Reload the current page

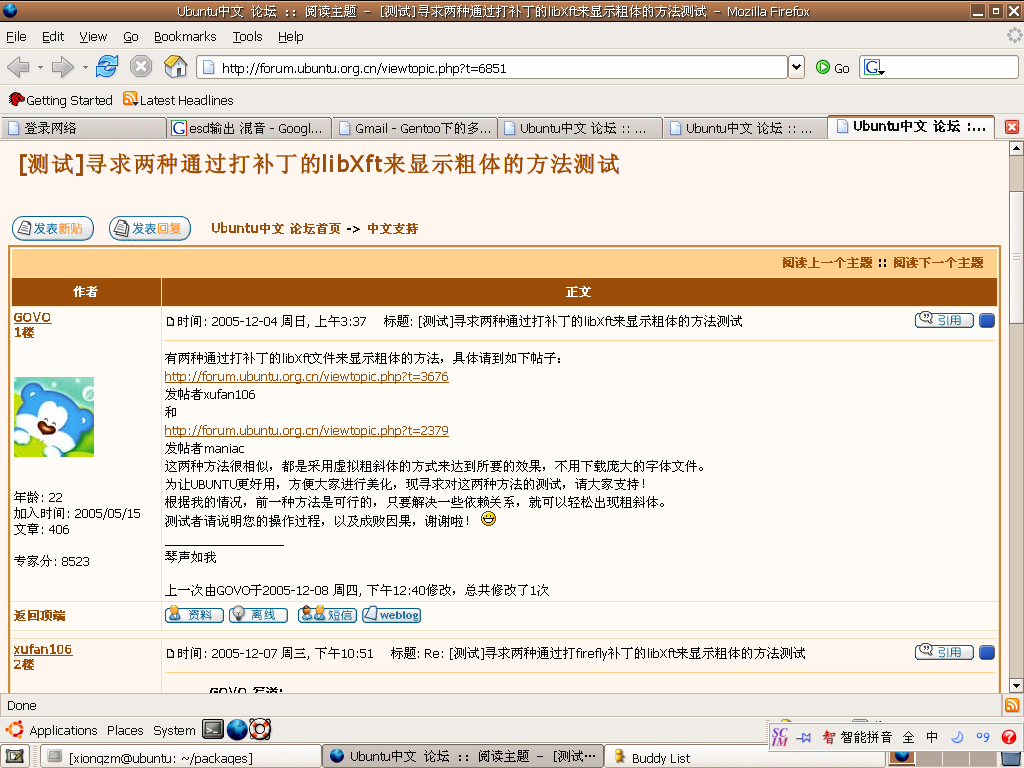coord(107,66)
